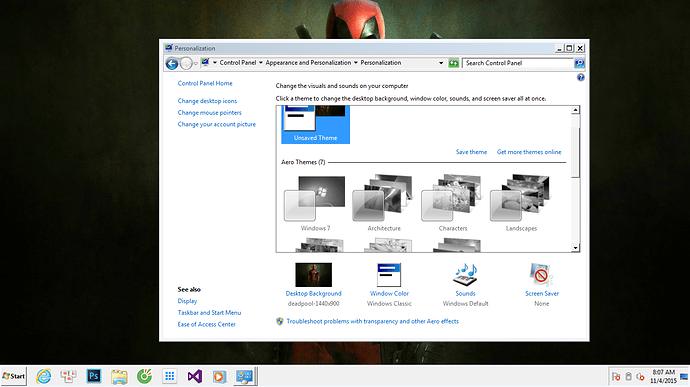Open the Sounds music notes icon
The width and height of the screenshot is (690, 387).
point(465,275)
